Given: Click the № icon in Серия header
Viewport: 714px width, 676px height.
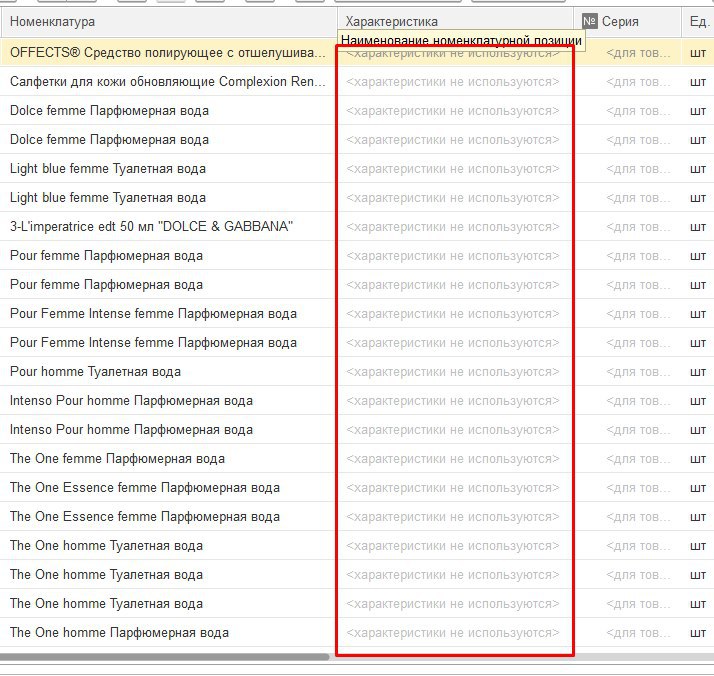Looking at the screenshot, I should [590, 21].
